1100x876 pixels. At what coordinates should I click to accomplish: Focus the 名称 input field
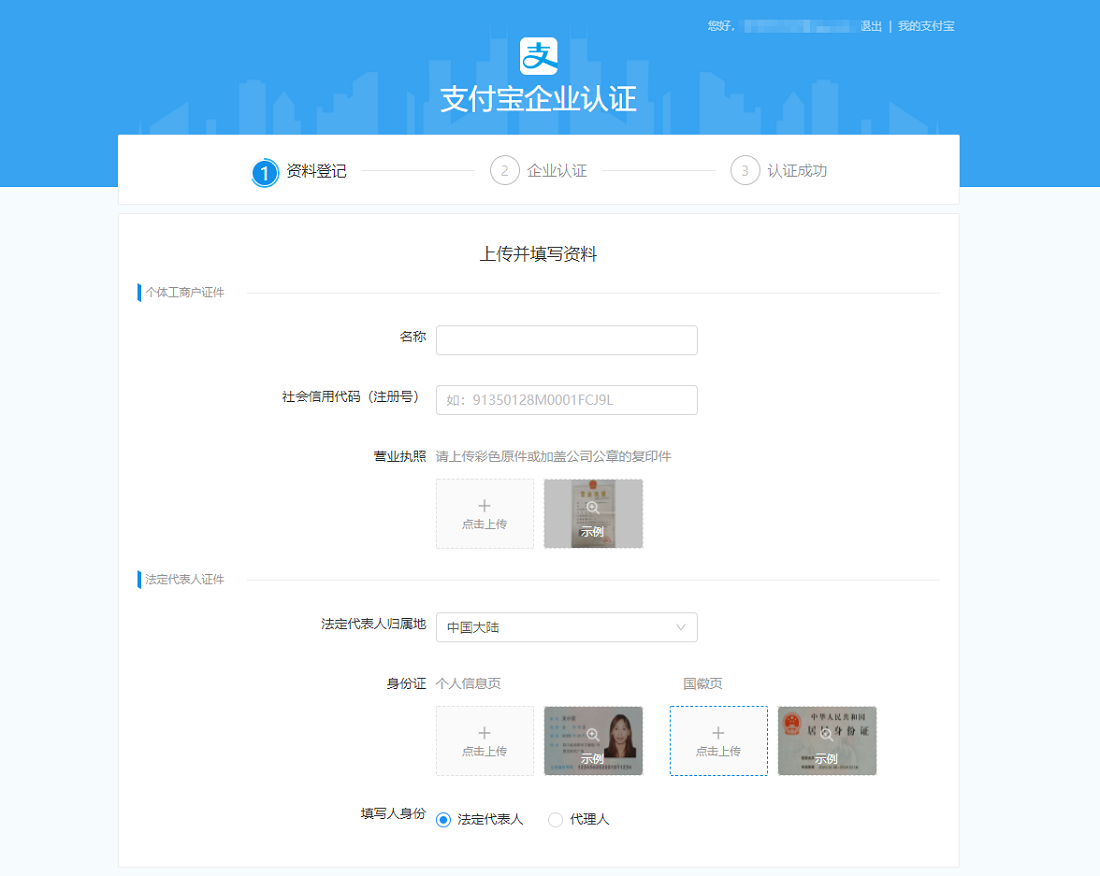coord(567,340)
